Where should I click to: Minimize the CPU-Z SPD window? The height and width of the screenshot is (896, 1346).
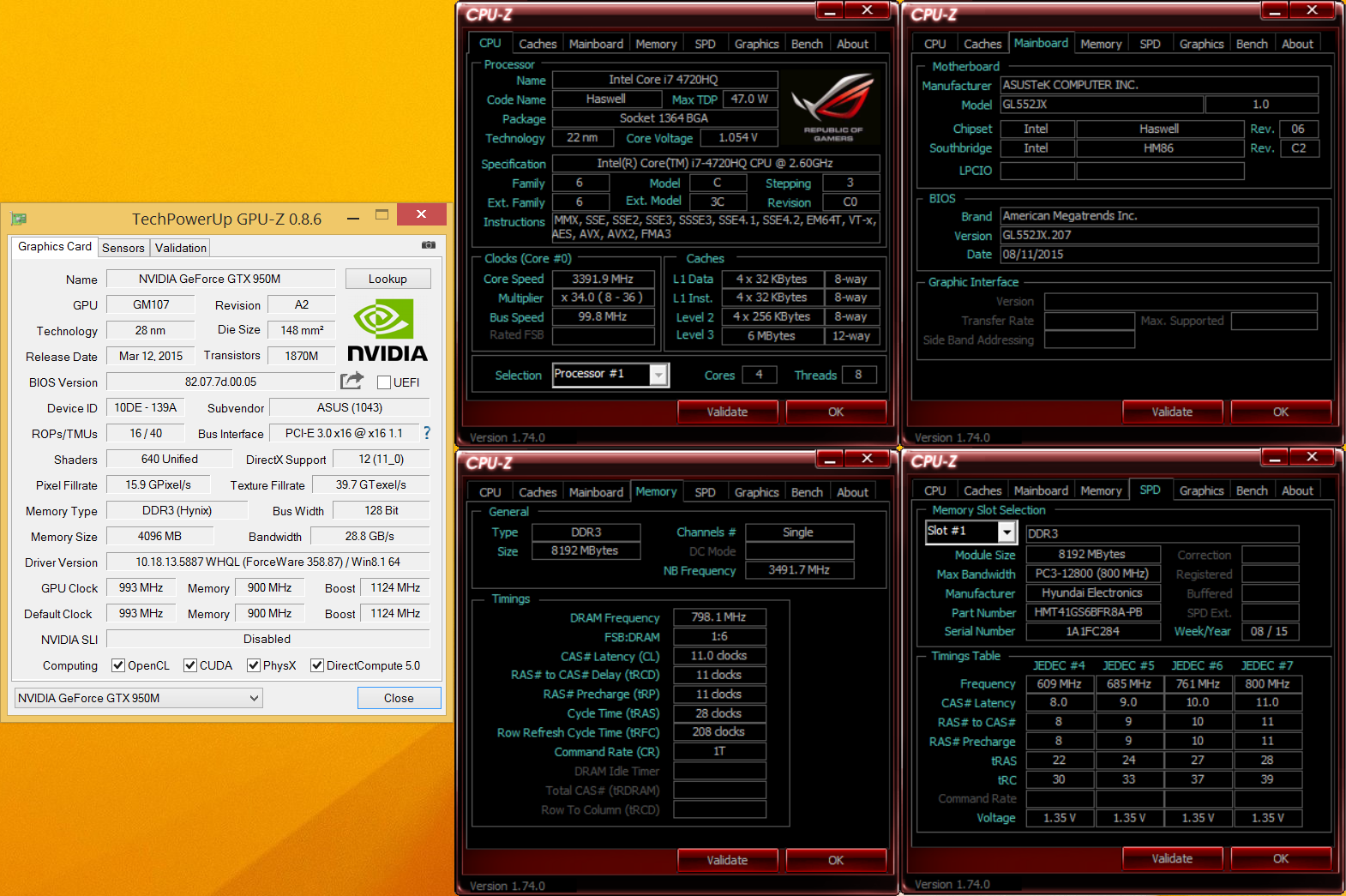tap(1275, 457)
